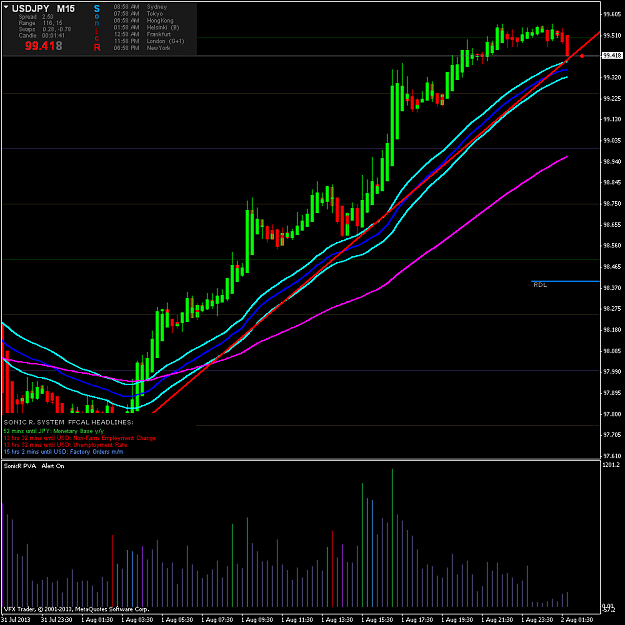This screenshot has width=625, height=625.
Task: Click the SONIC R. SYSTEM FFCAL HEADLINES heading
Action: (69, 422)
